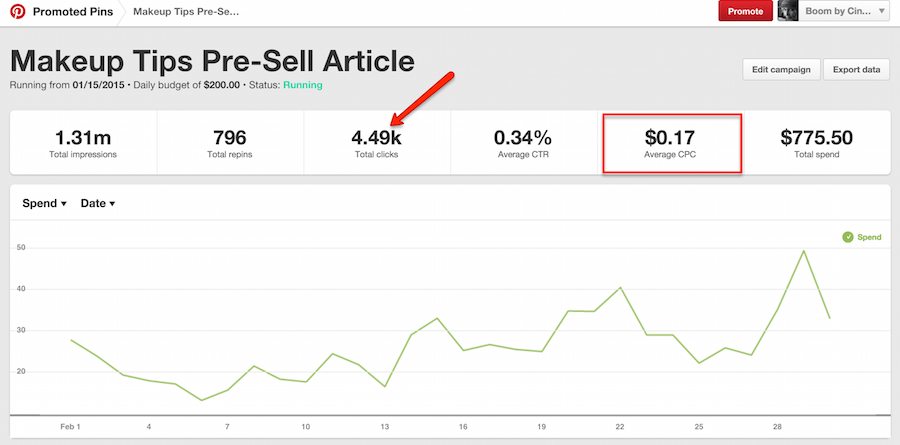Open Edit campaign
Viewport: 900px width, 445px height.
tap(781, 69)
